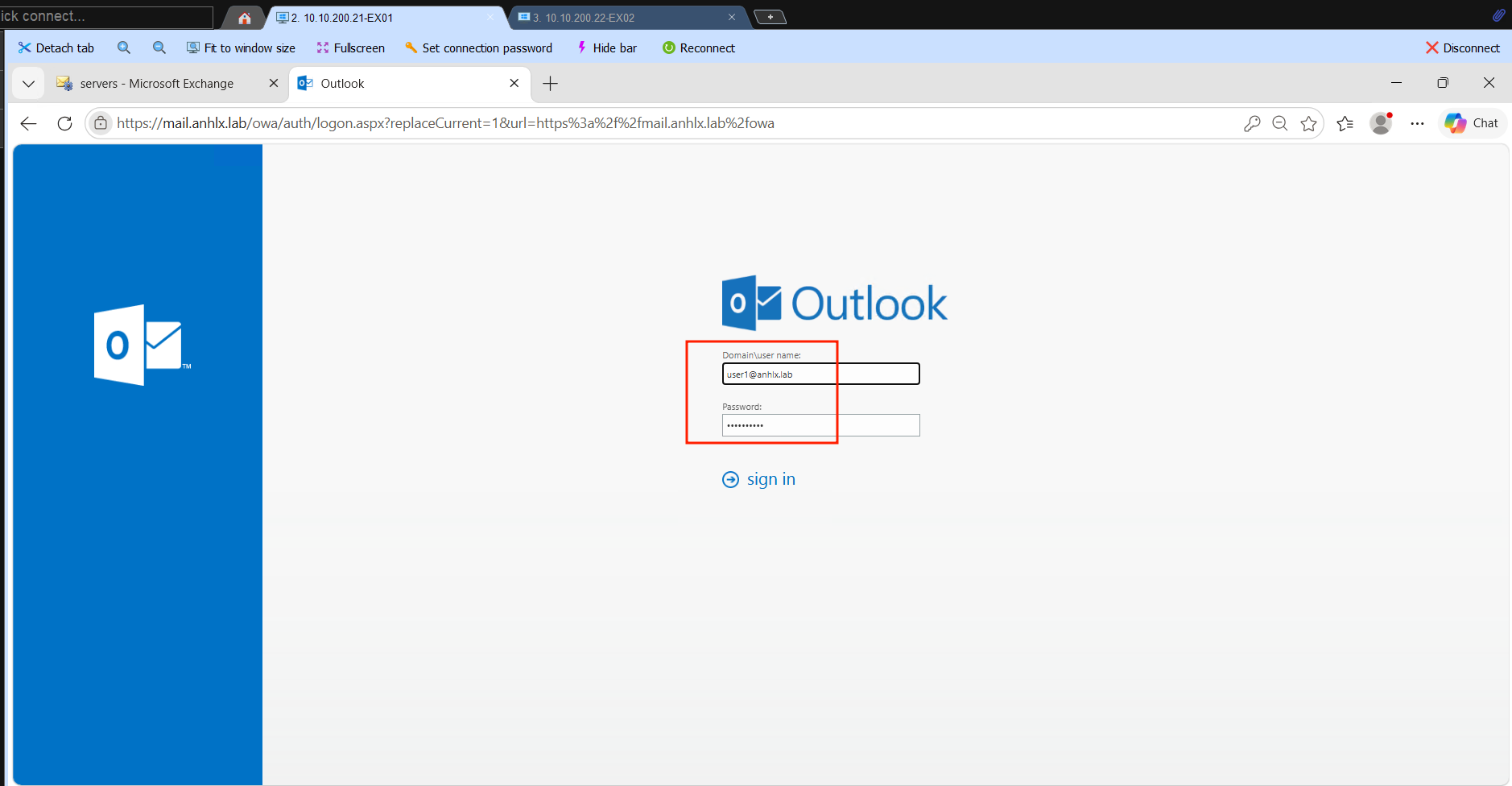The height and width of the screenshot is (786, 1512).
Task: Enable Fullscreen mode
Action: [350, 48]
